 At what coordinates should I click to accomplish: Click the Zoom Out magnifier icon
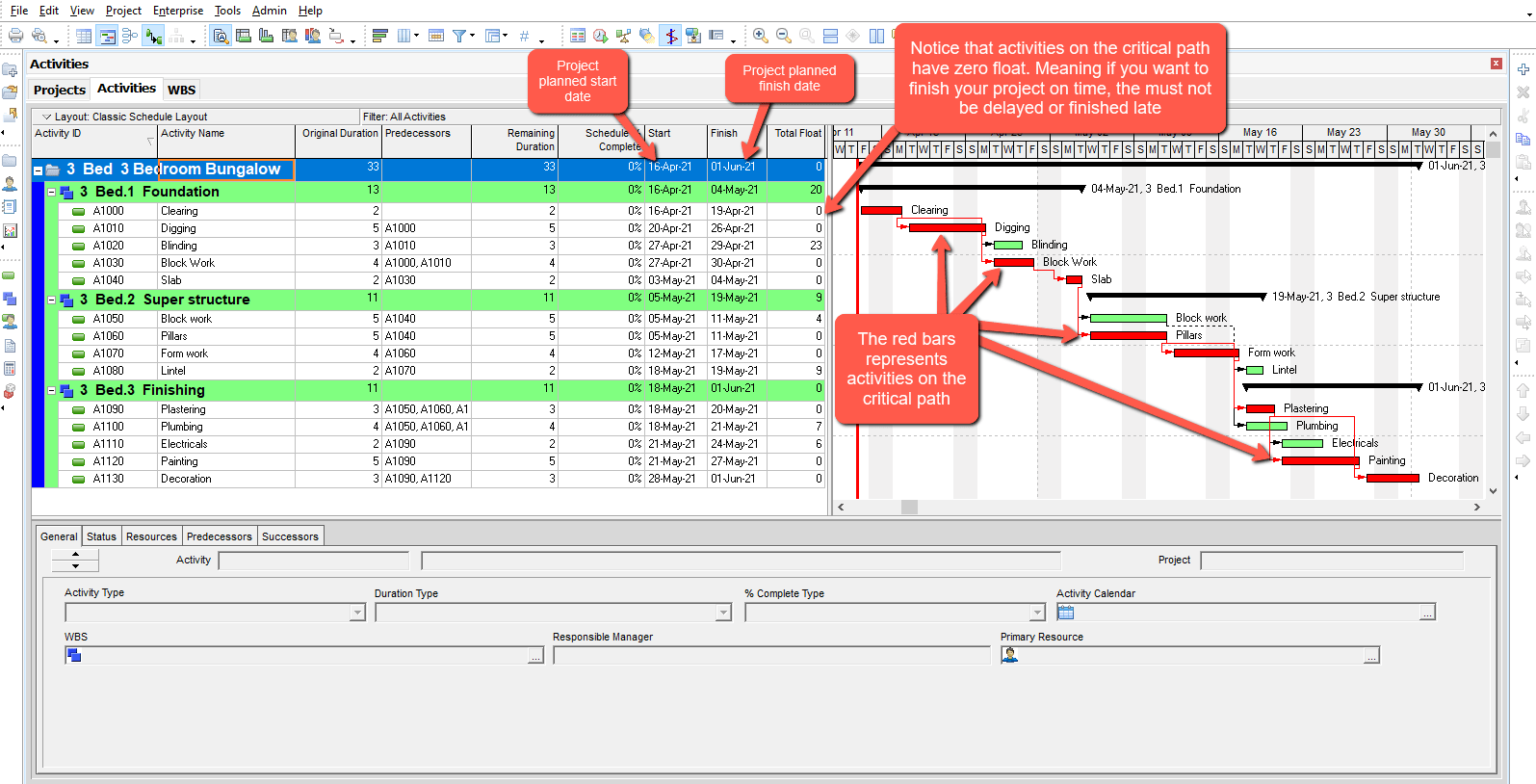pos(783,36)
